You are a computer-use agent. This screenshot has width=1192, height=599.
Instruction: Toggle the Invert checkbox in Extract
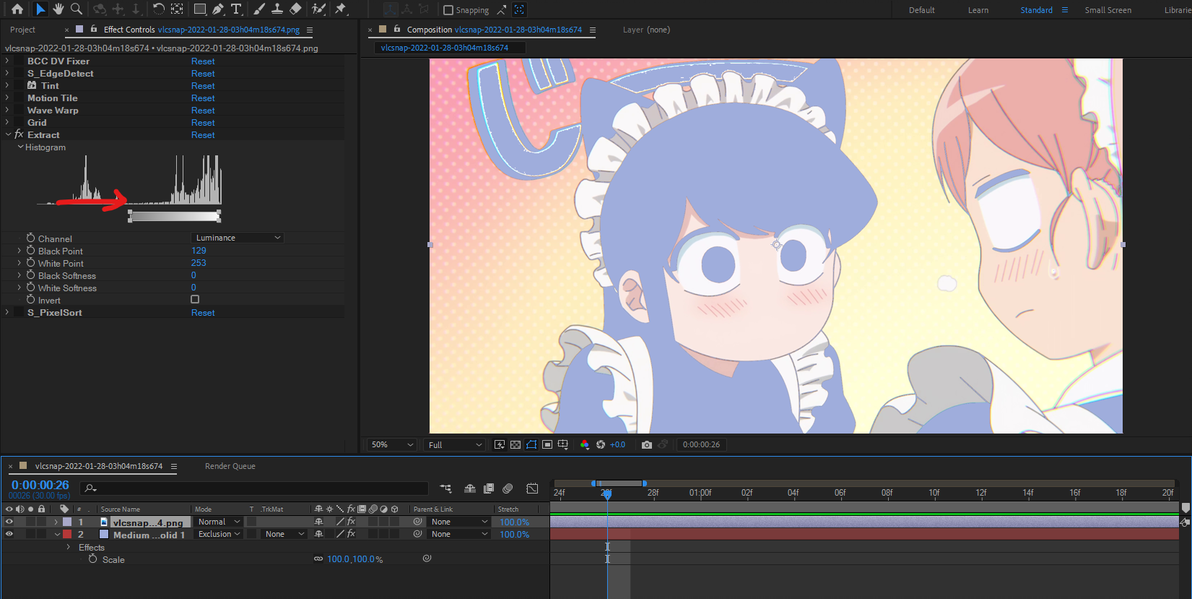click(195, 300)
